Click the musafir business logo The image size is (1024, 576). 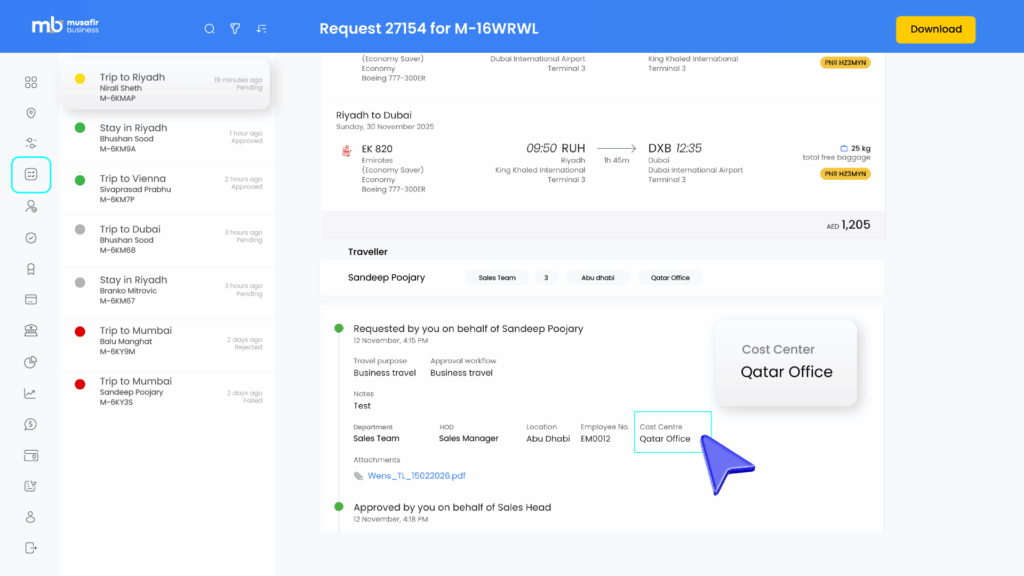64,26
